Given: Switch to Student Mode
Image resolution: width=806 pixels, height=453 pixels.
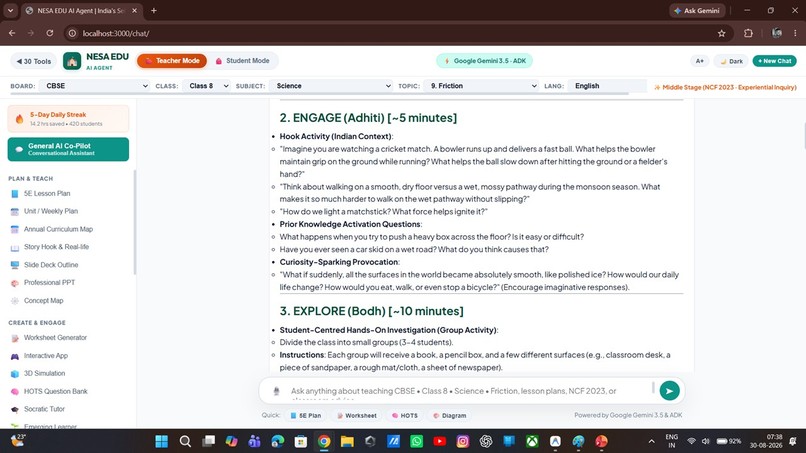Looking at the screenshot, I should point(242,61).
